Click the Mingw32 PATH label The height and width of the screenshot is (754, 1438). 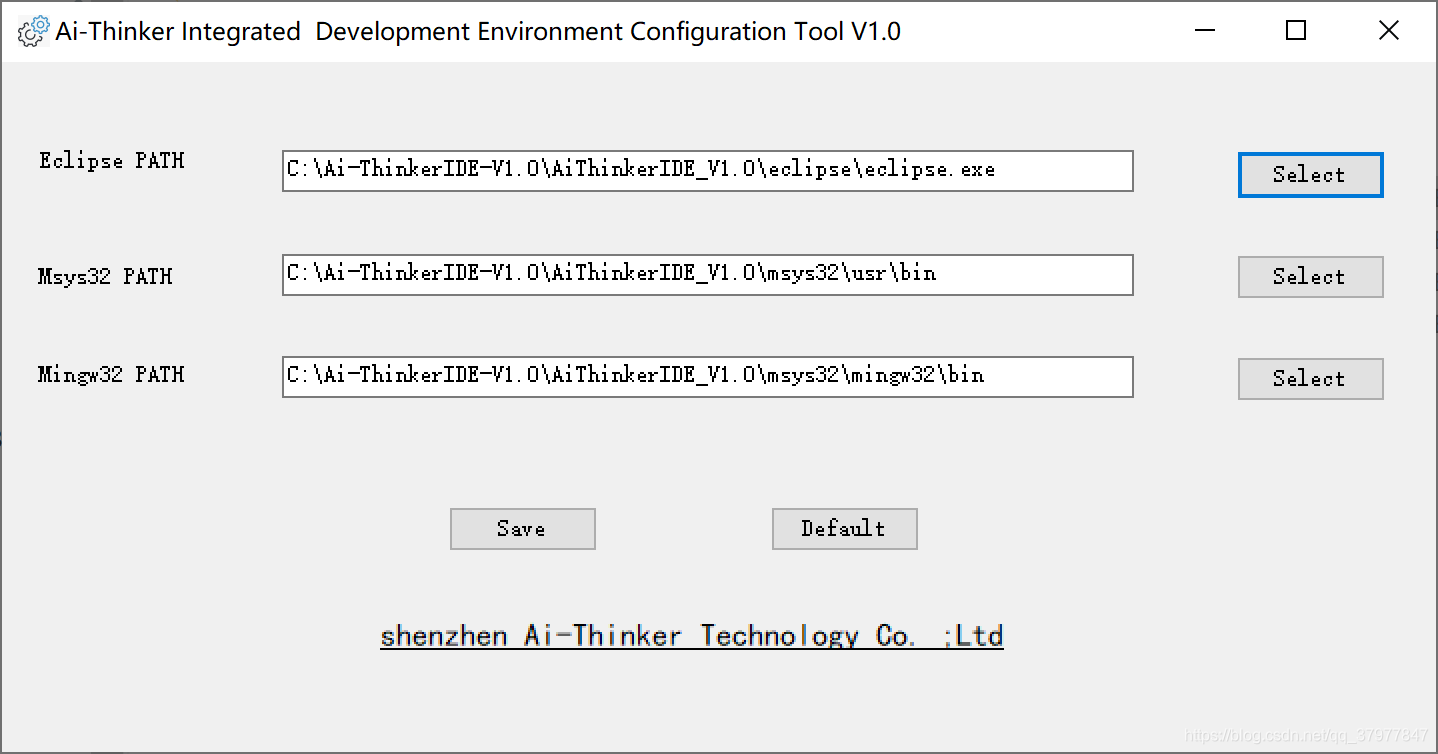[111, 375]
